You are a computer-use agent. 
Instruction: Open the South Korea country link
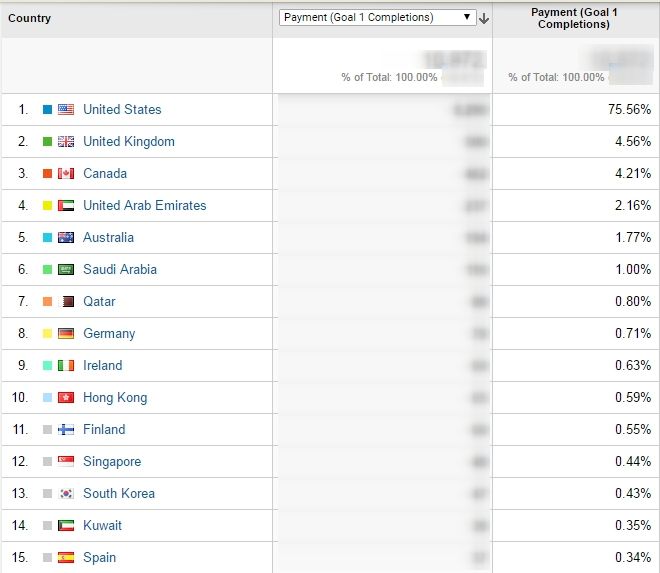tap(119, 493)
